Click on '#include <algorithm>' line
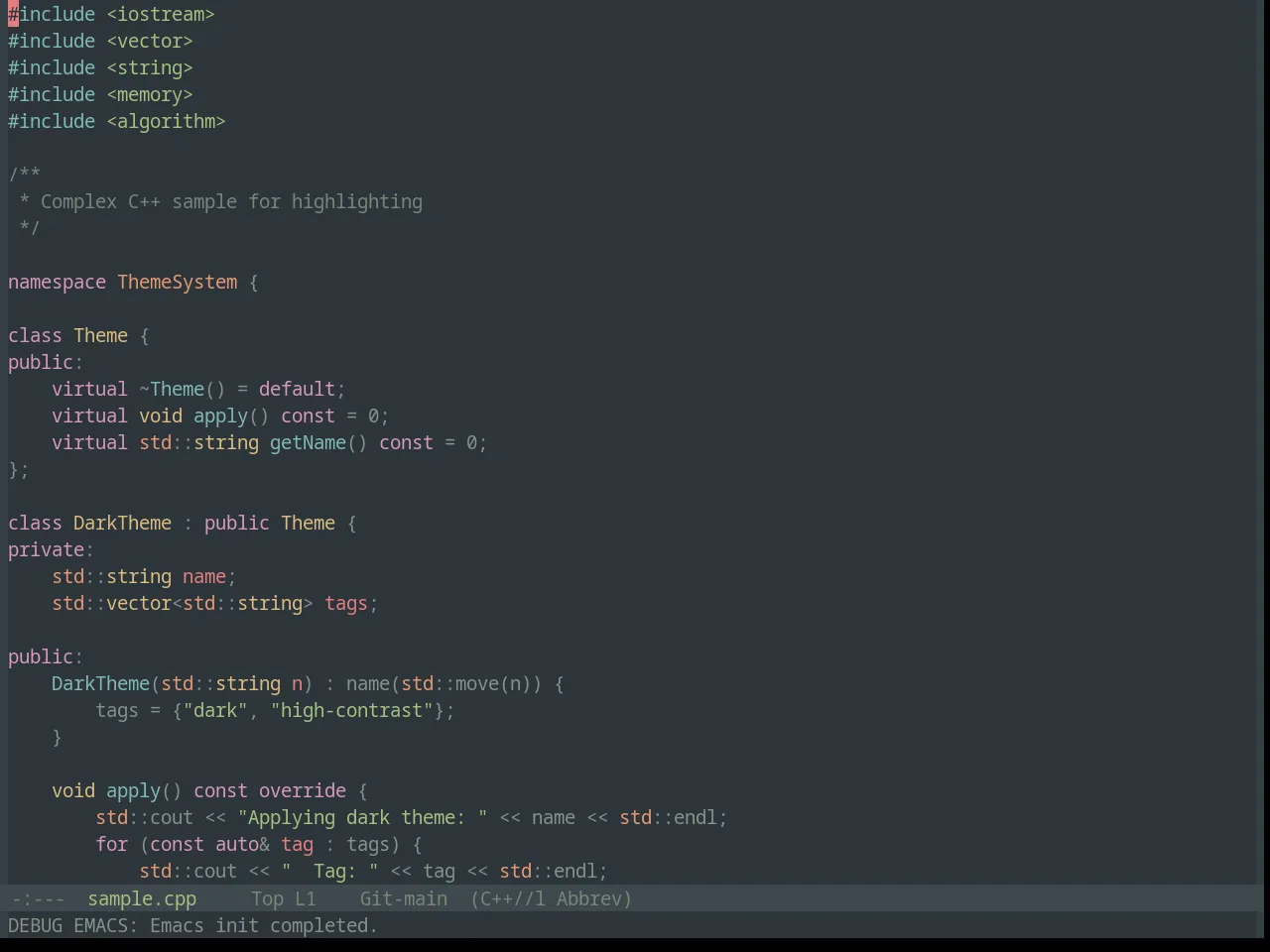Viewport: 1270px width, 952px height. [x=117, y=122]
